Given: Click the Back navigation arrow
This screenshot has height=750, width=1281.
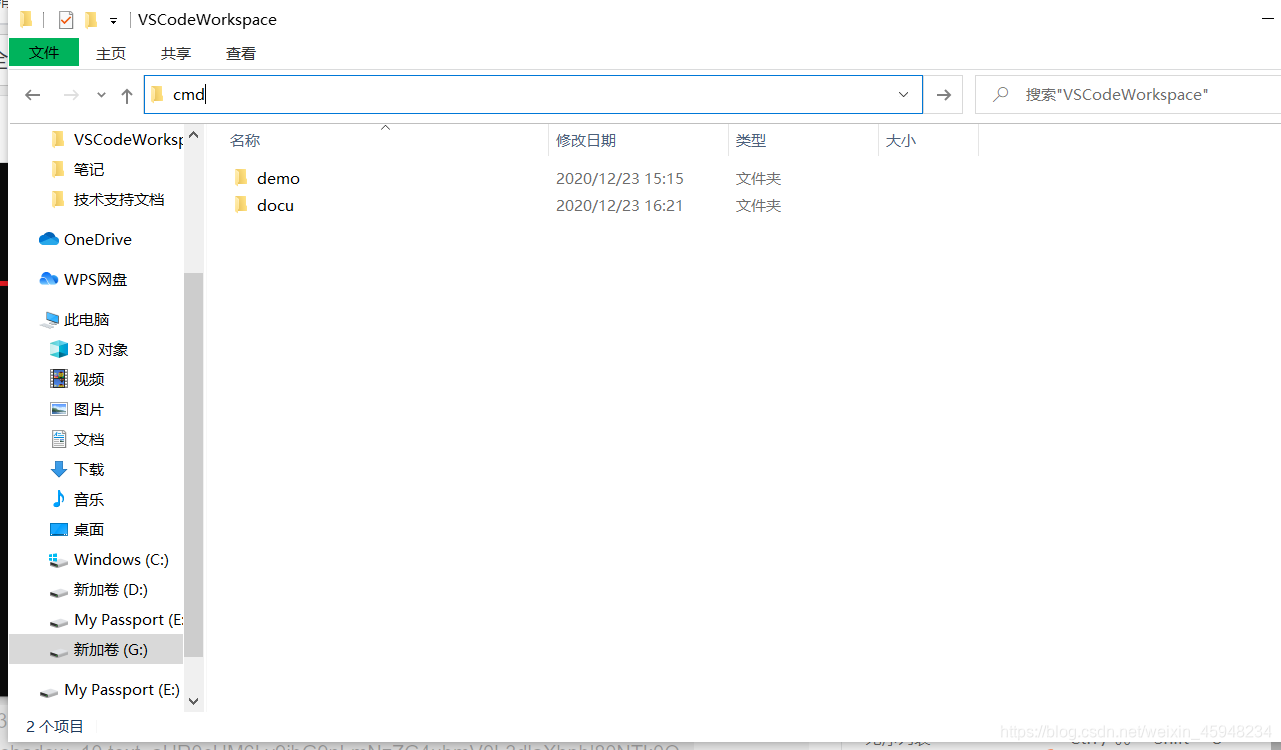Looking at the screenshot, I should 33,95.
